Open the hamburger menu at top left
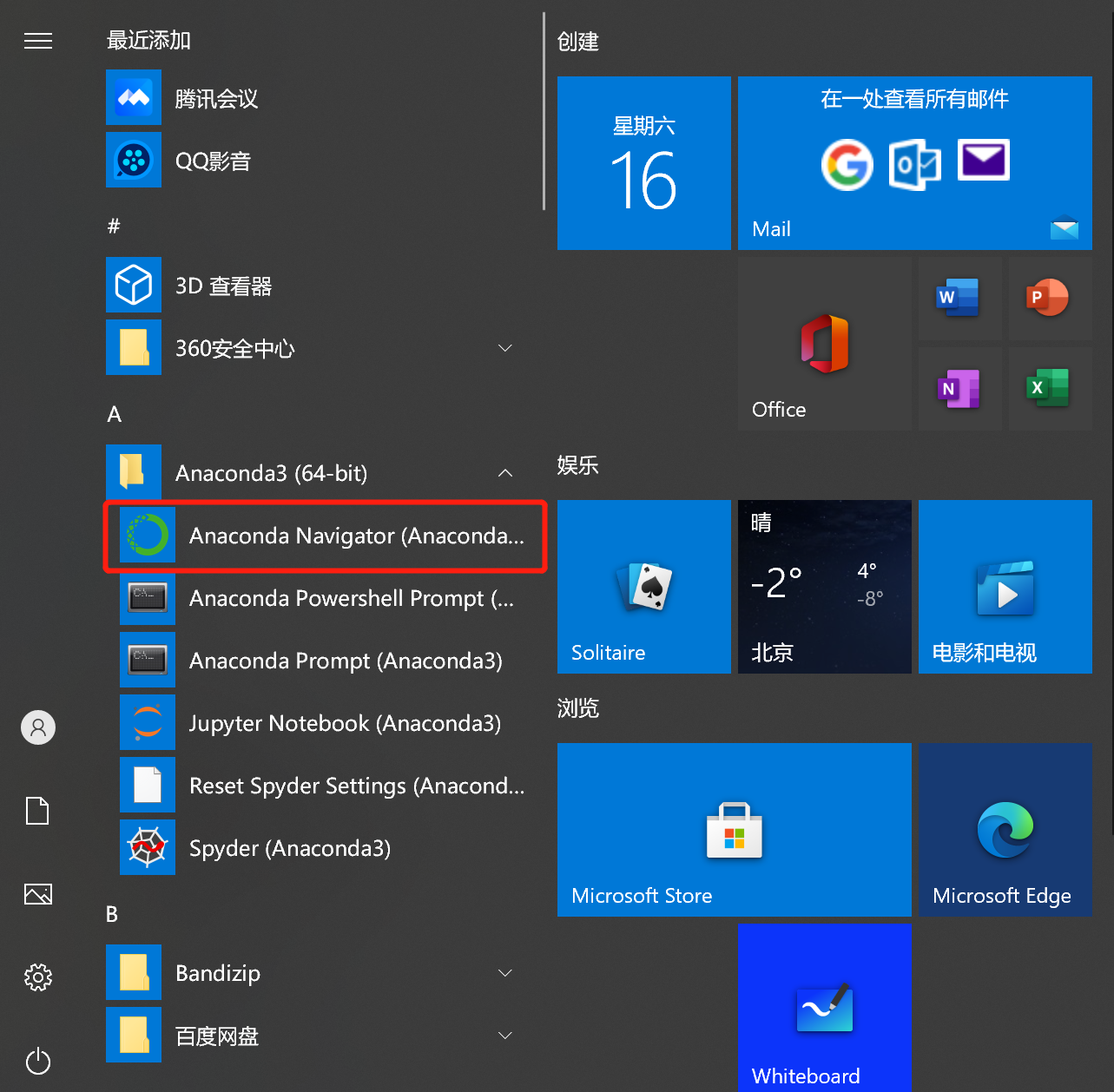 coord(38,41)
